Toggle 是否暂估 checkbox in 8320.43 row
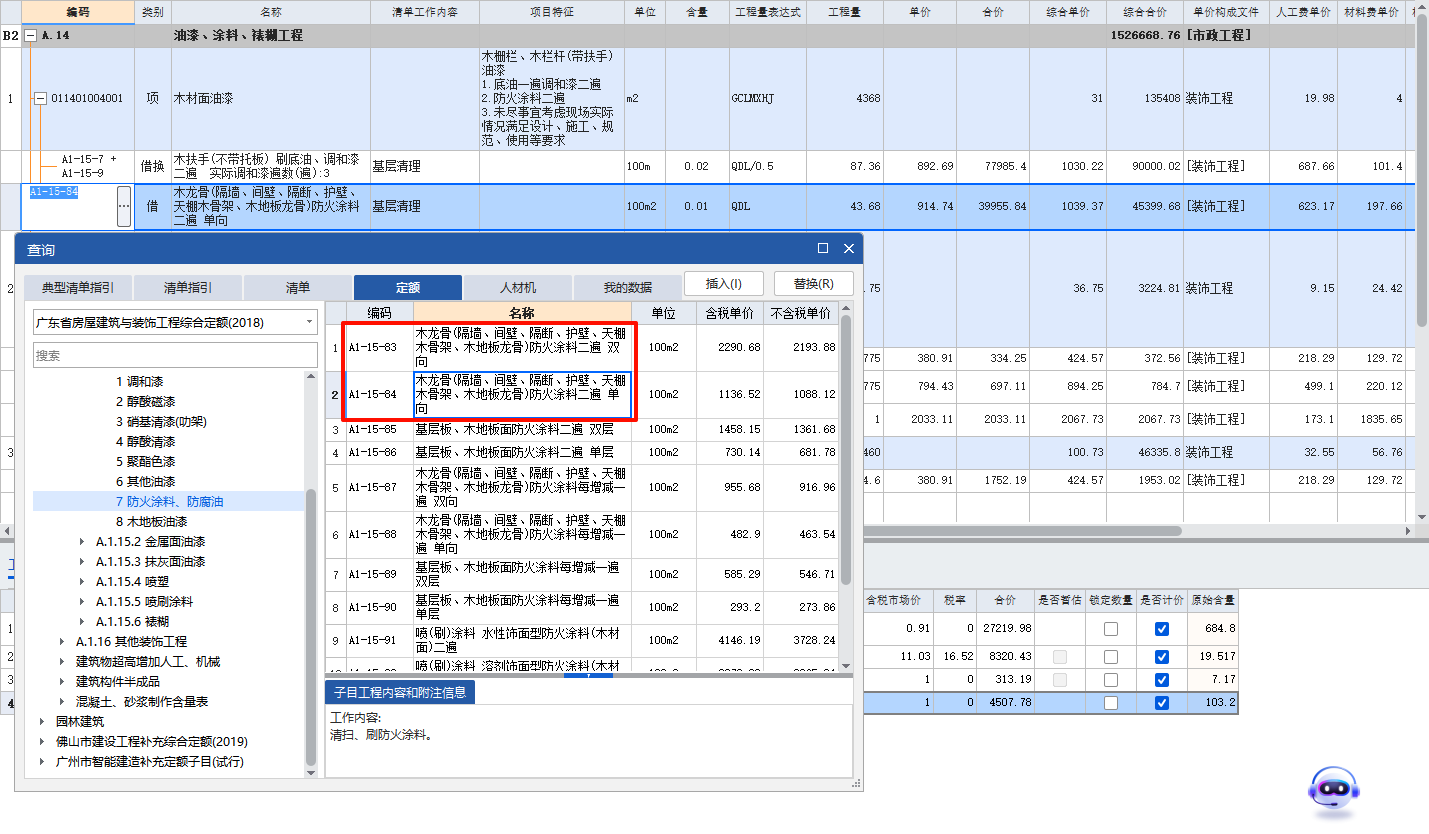 1060,657
